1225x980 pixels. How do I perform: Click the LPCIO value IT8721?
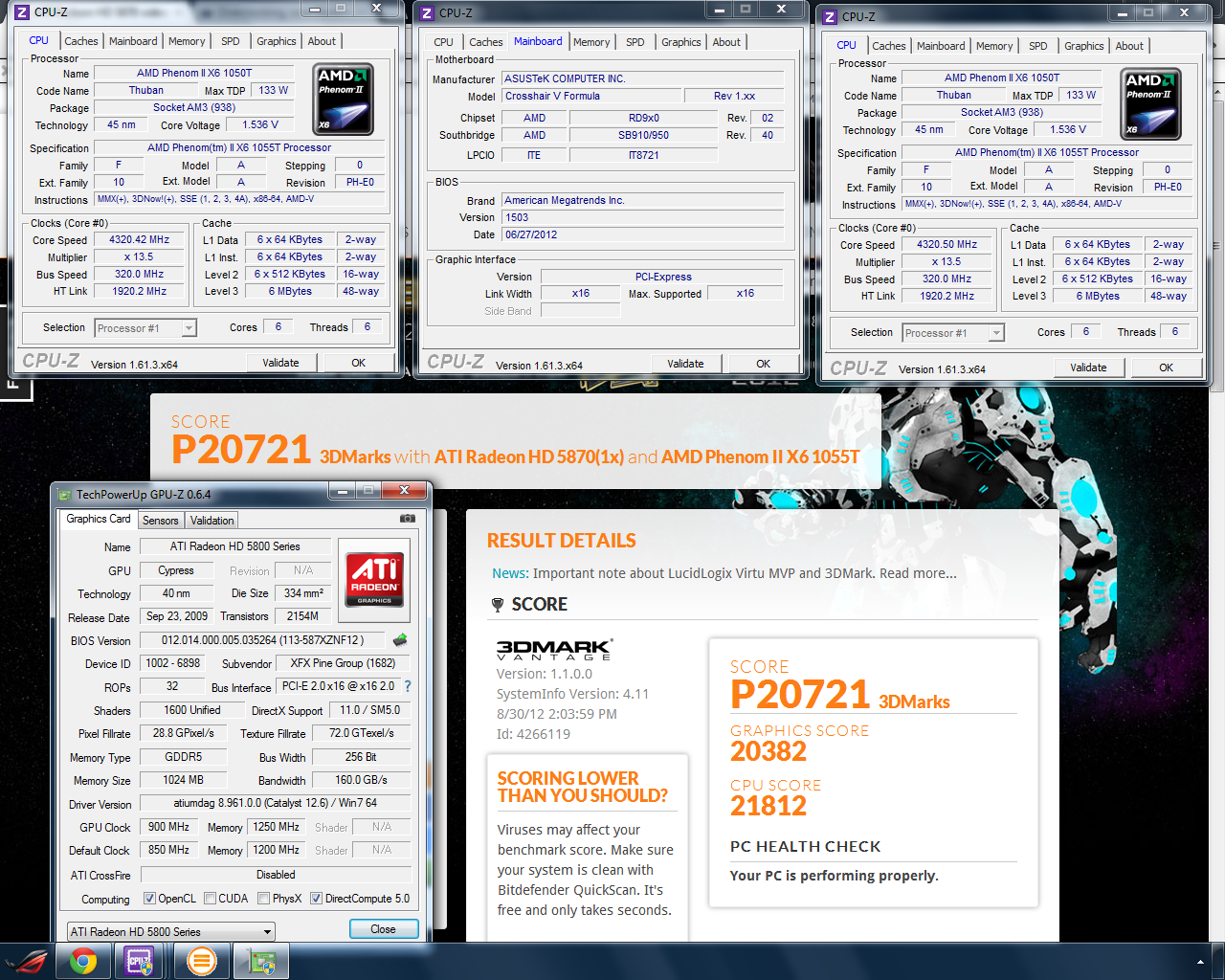point(643,155)
